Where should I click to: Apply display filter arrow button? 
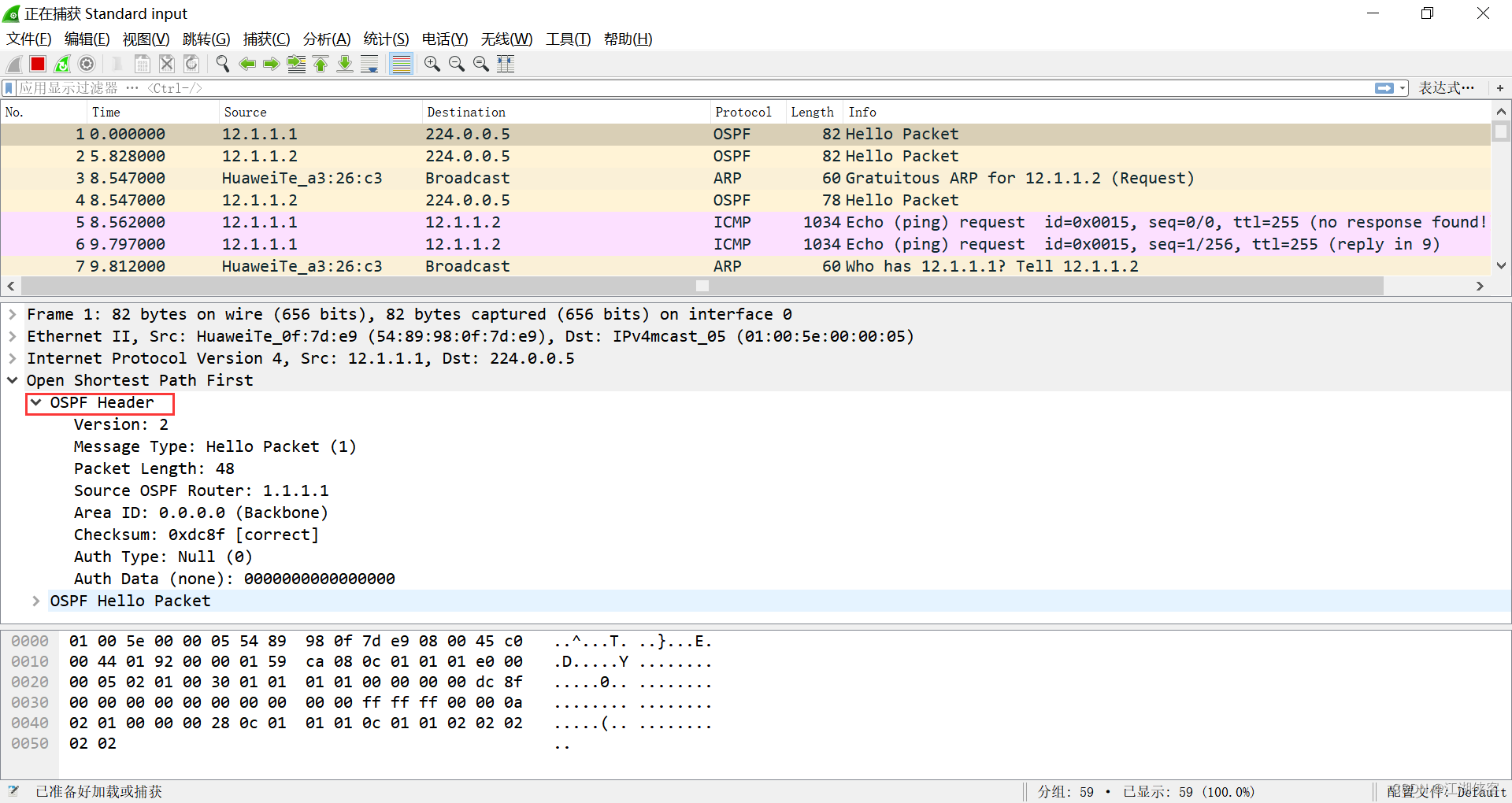[x=1384, y=88]
